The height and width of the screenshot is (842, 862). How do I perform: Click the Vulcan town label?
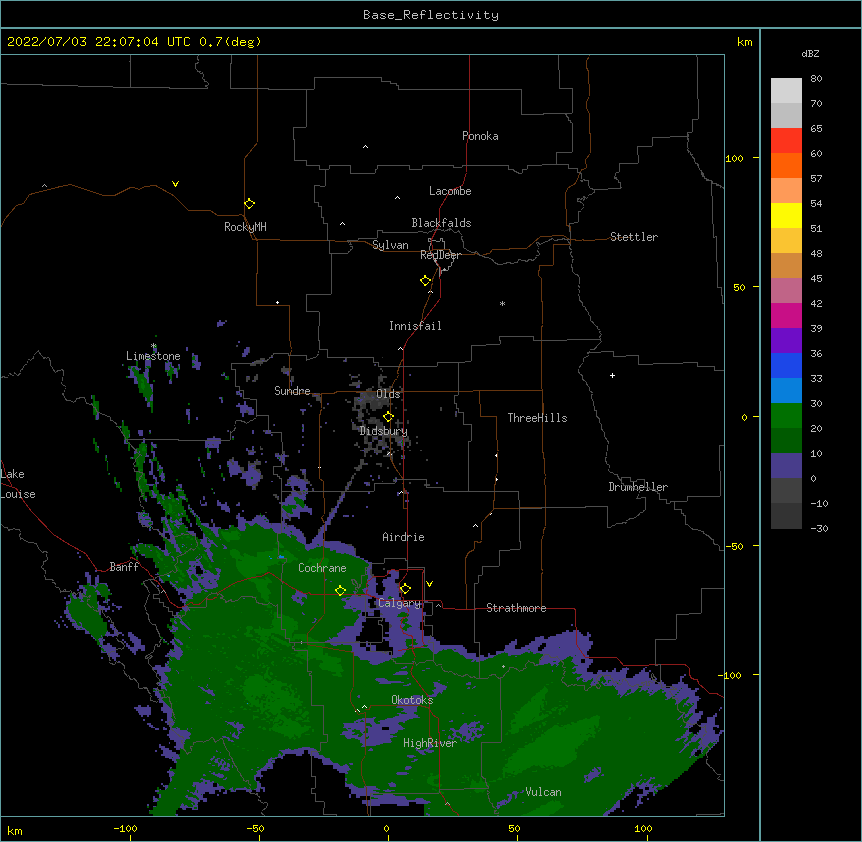[543, 792]
